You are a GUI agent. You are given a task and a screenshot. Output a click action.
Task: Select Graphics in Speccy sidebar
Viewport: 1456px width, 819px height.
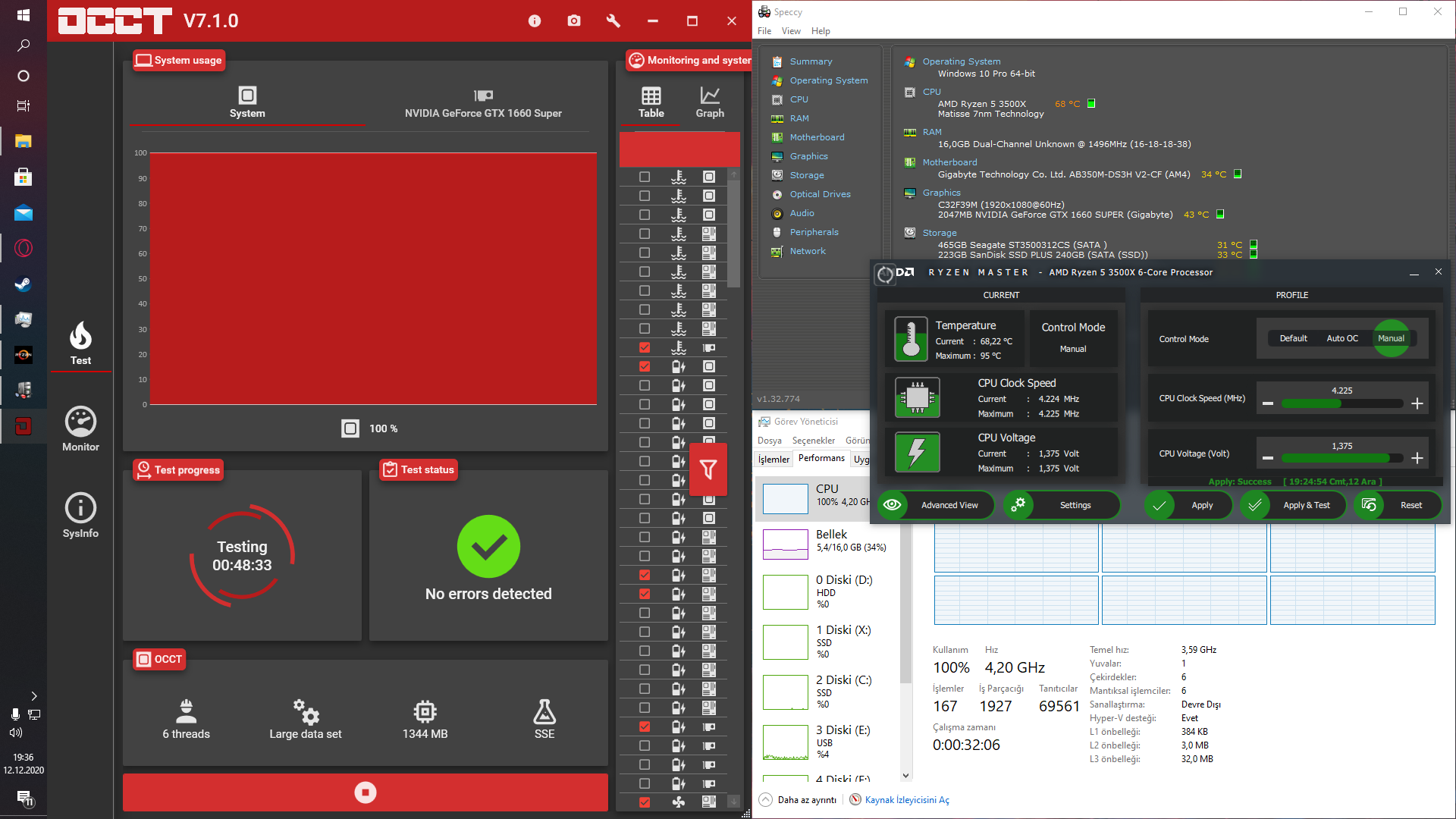tap(808, 156)
